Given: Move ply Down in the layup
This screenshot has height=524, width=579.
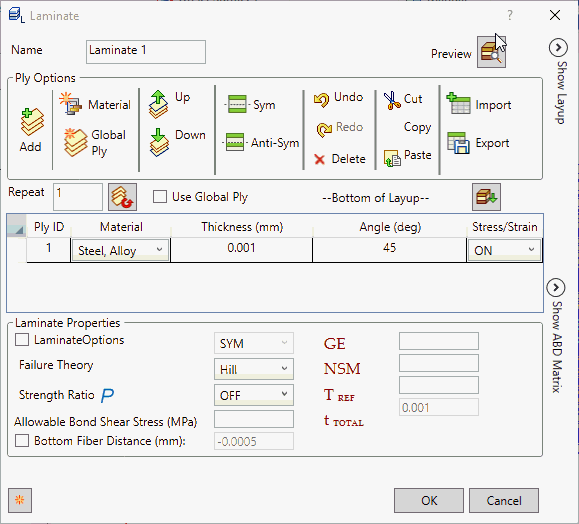Looking at the screenshot, I should pyautogui.click(x=159, y=142).
